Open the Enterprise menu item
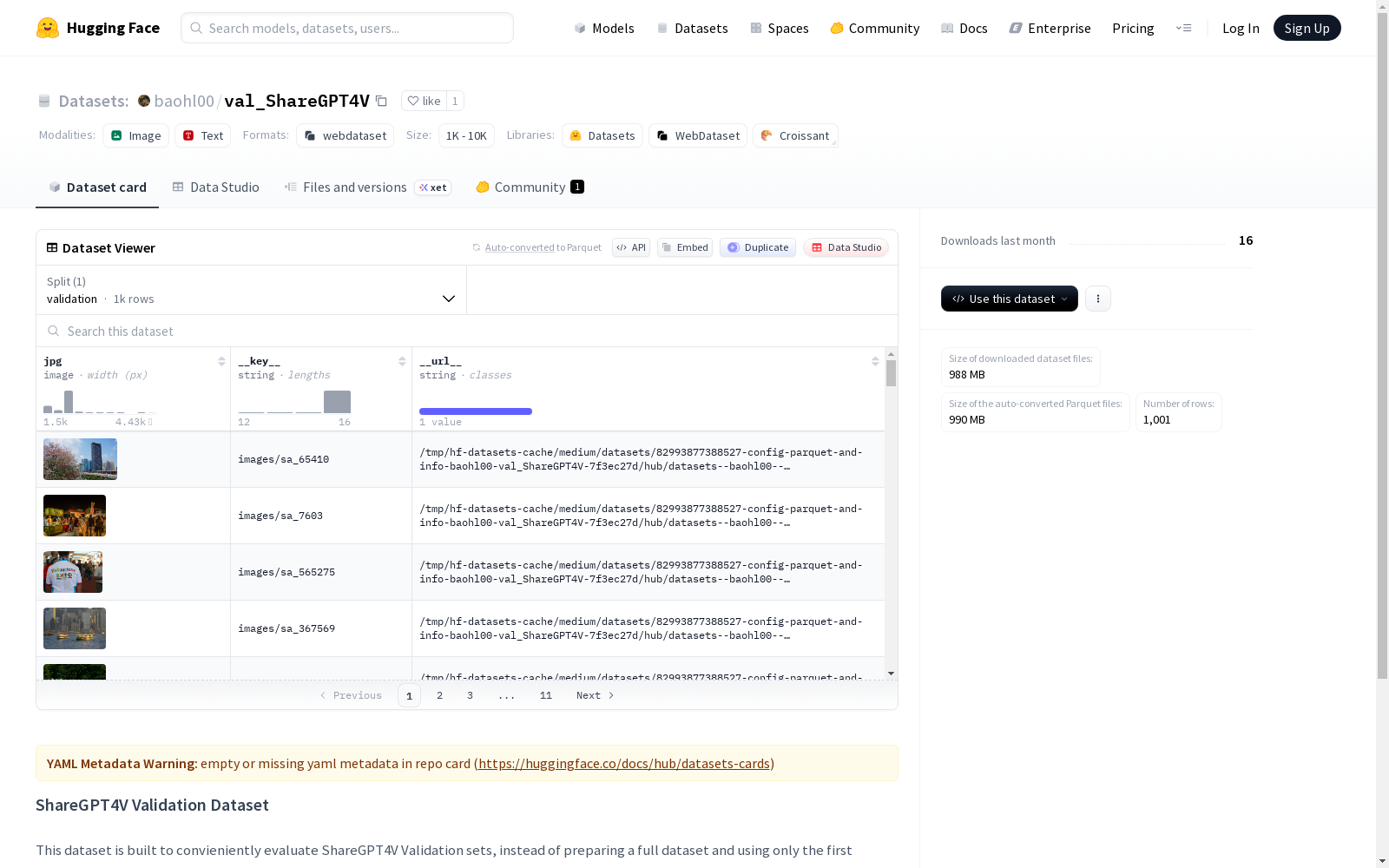This screenshot has width=1389, height=868. (1050, 28)
